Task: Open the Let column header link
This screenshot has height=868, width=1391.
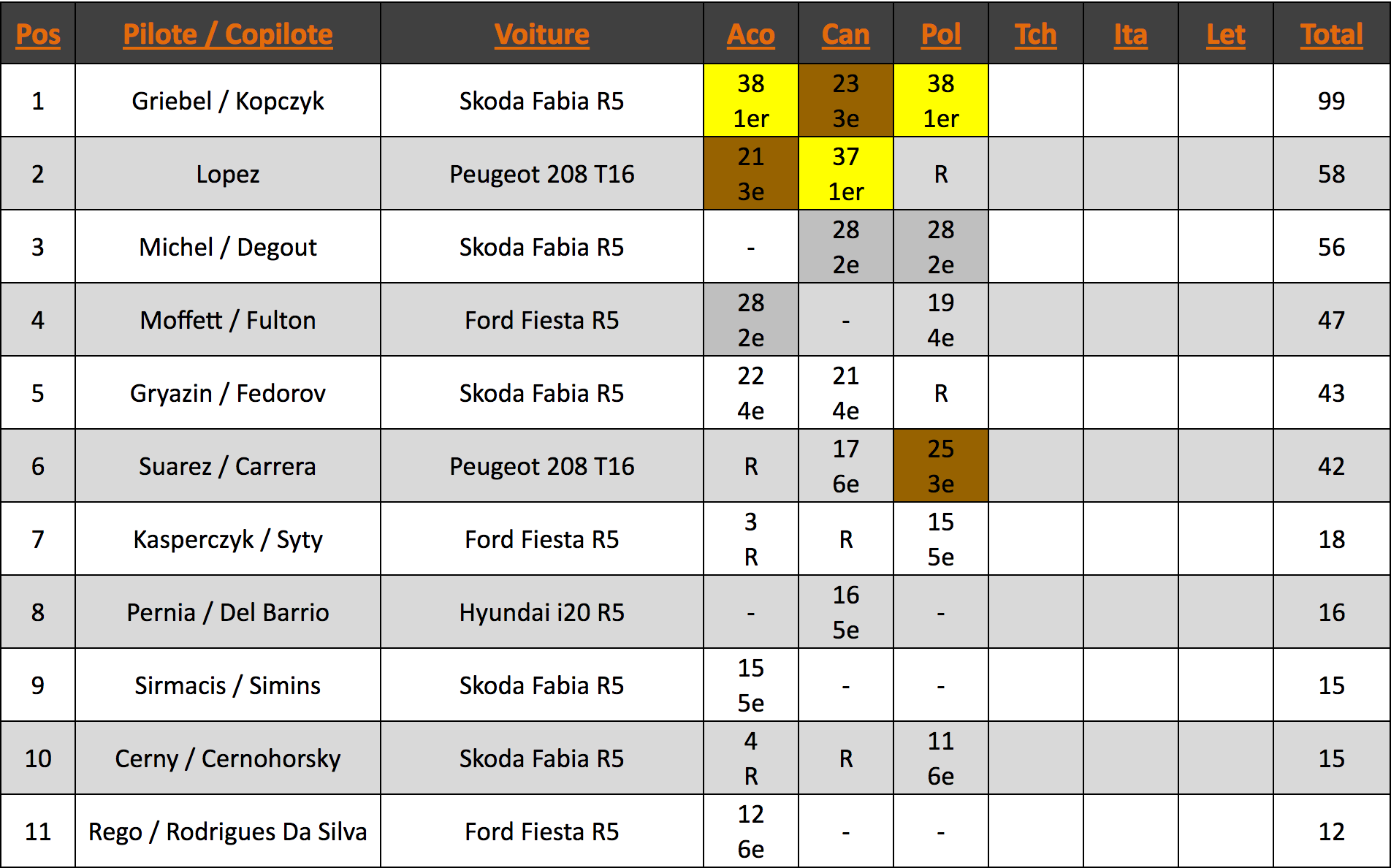Action: pos(1226,34)
